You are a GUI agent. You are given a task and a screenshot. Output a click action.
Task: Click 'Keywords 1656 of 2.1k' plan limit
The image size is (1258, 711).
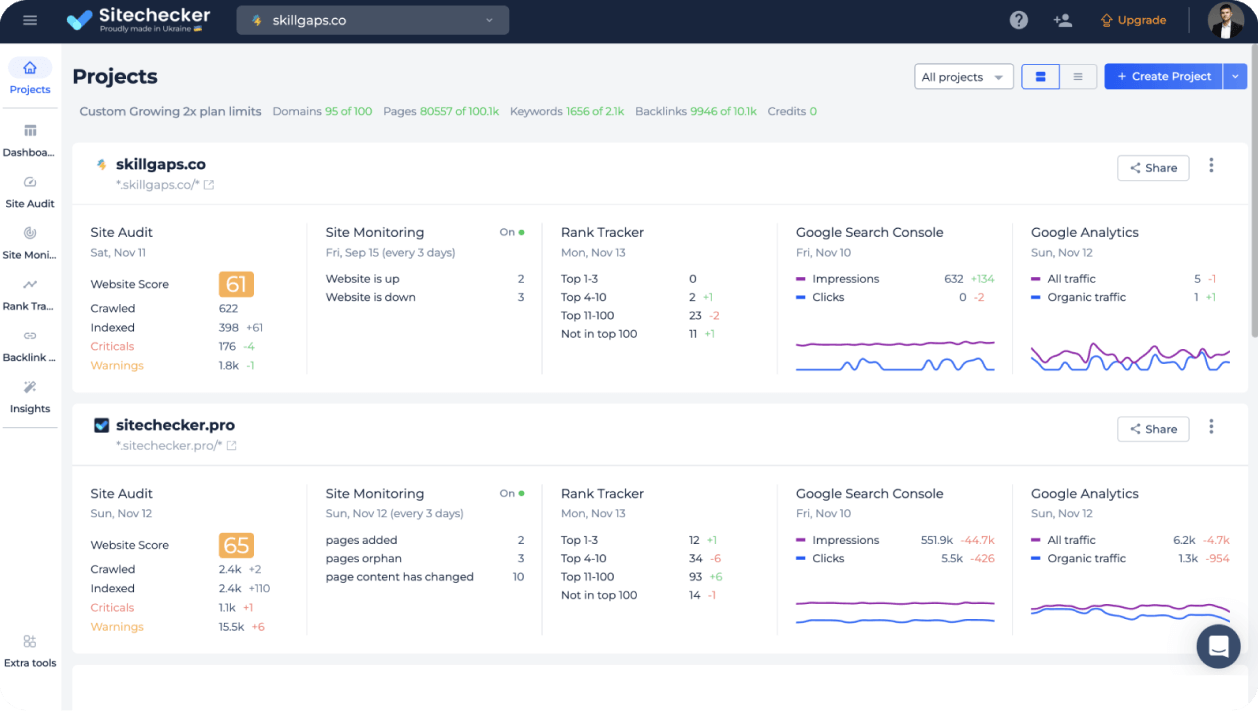point(567,112)
